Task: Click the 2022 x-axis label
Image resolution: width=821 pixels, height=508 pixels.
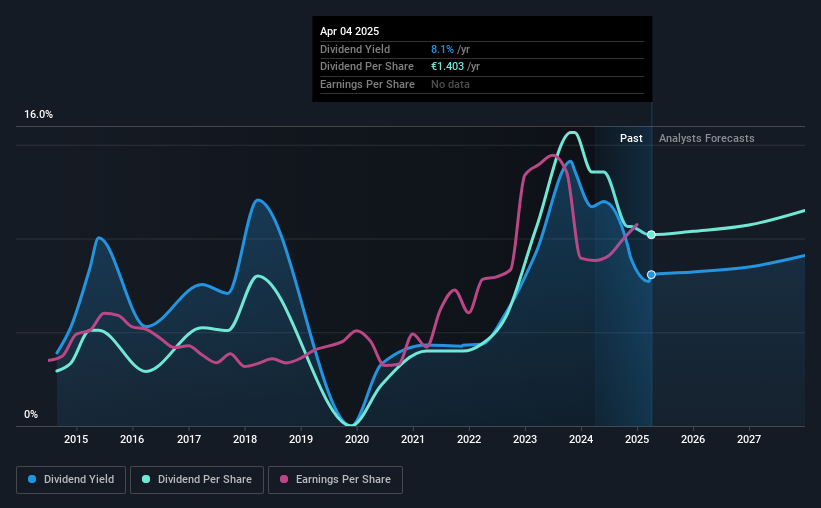Action: tap(469, 439)
